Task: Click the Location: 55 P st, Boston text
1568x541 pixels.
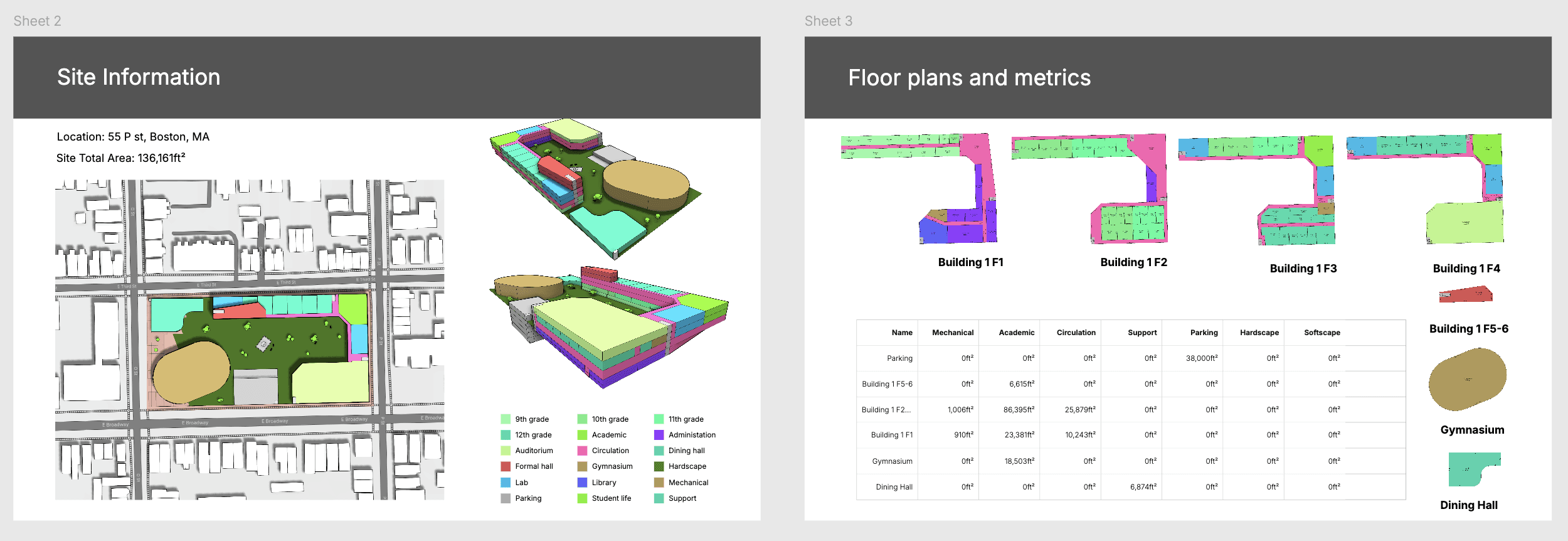Action: pos(133,137)
